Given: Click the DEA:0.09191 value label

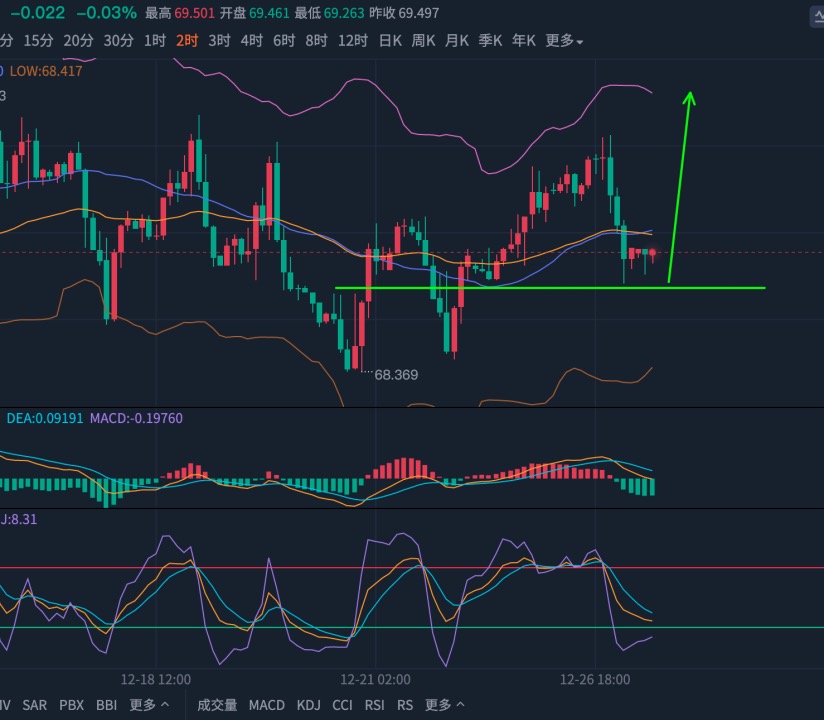Looking at the screenshot, I should (x=45, y=418).
